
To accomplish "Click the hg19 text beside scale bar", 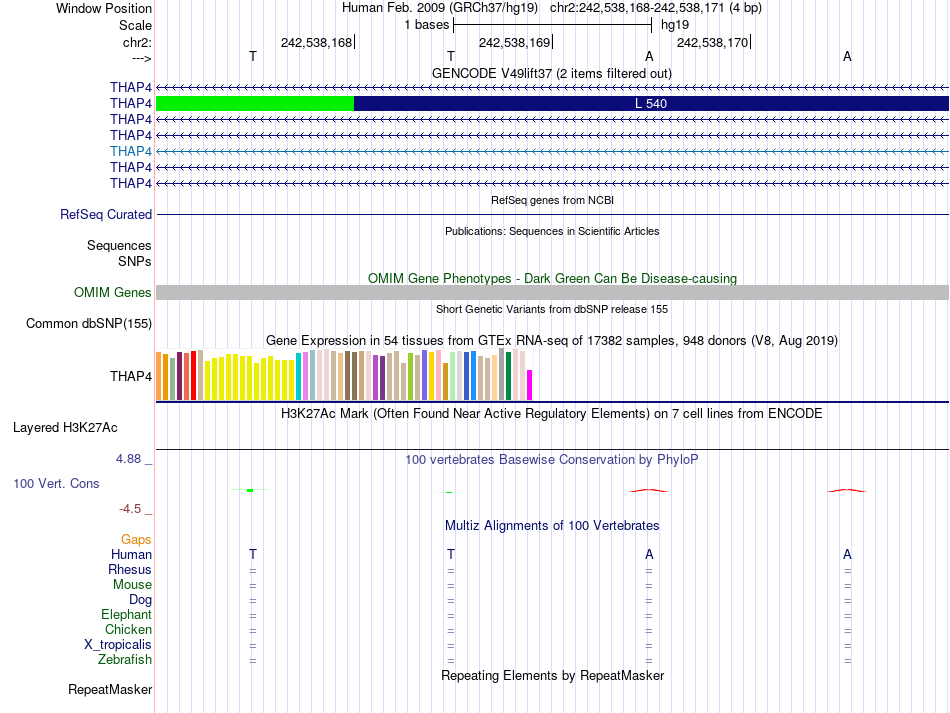I will click(675, 25).
